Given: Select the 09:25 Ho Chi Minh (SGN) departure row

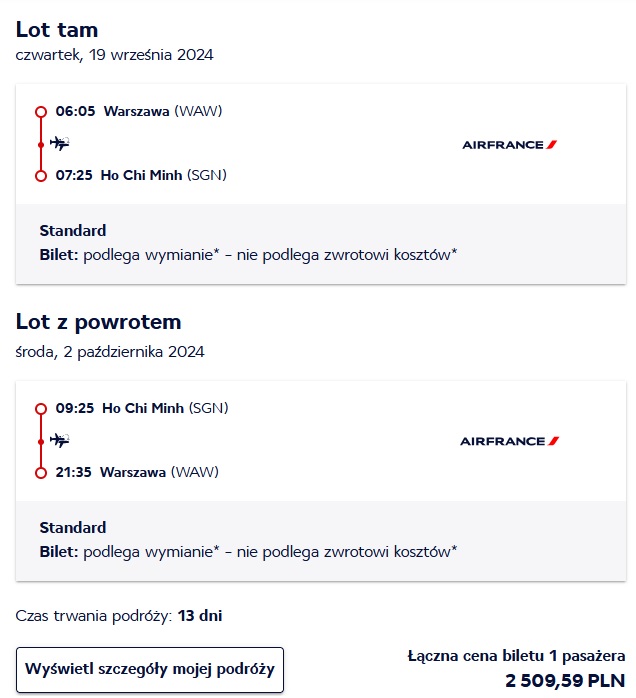Looking at the screenshot, I should coord(142,408).
